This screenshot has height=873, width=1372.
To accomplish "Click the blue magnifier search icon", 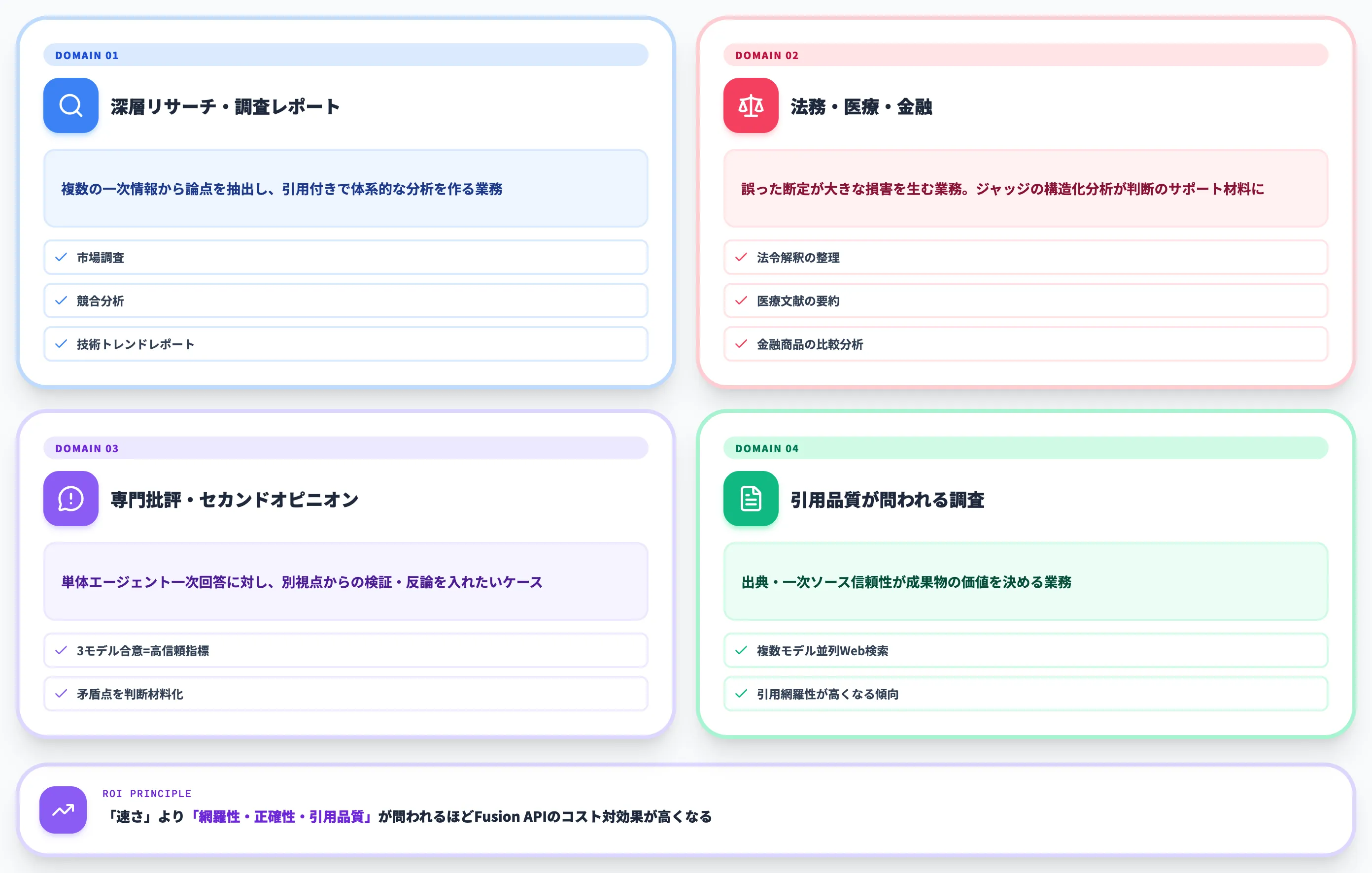I will coord(70,105).
